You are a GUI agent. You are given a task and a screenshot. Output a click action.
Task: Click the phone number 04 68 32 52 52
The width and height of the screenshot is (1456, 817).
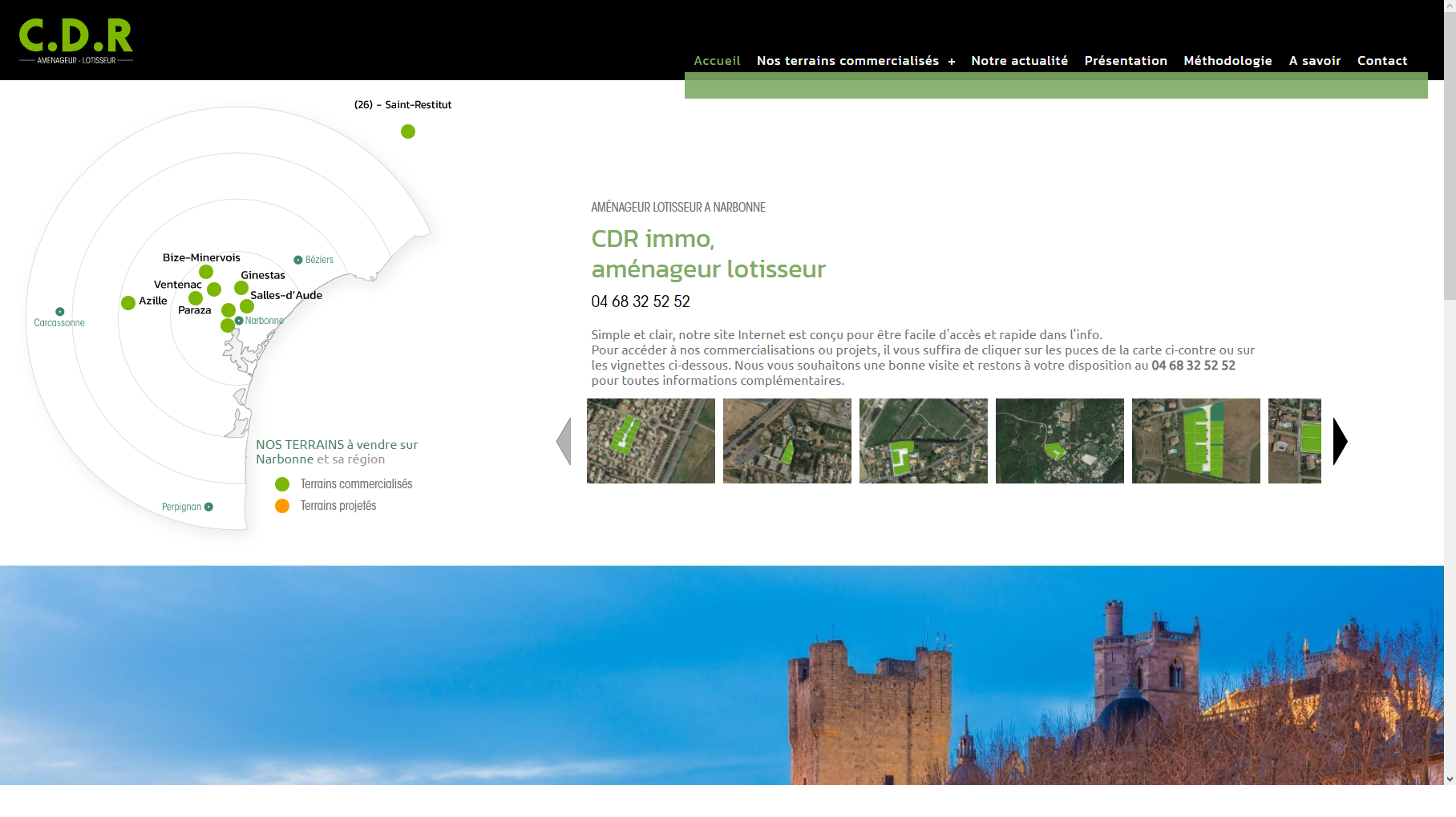641,301
